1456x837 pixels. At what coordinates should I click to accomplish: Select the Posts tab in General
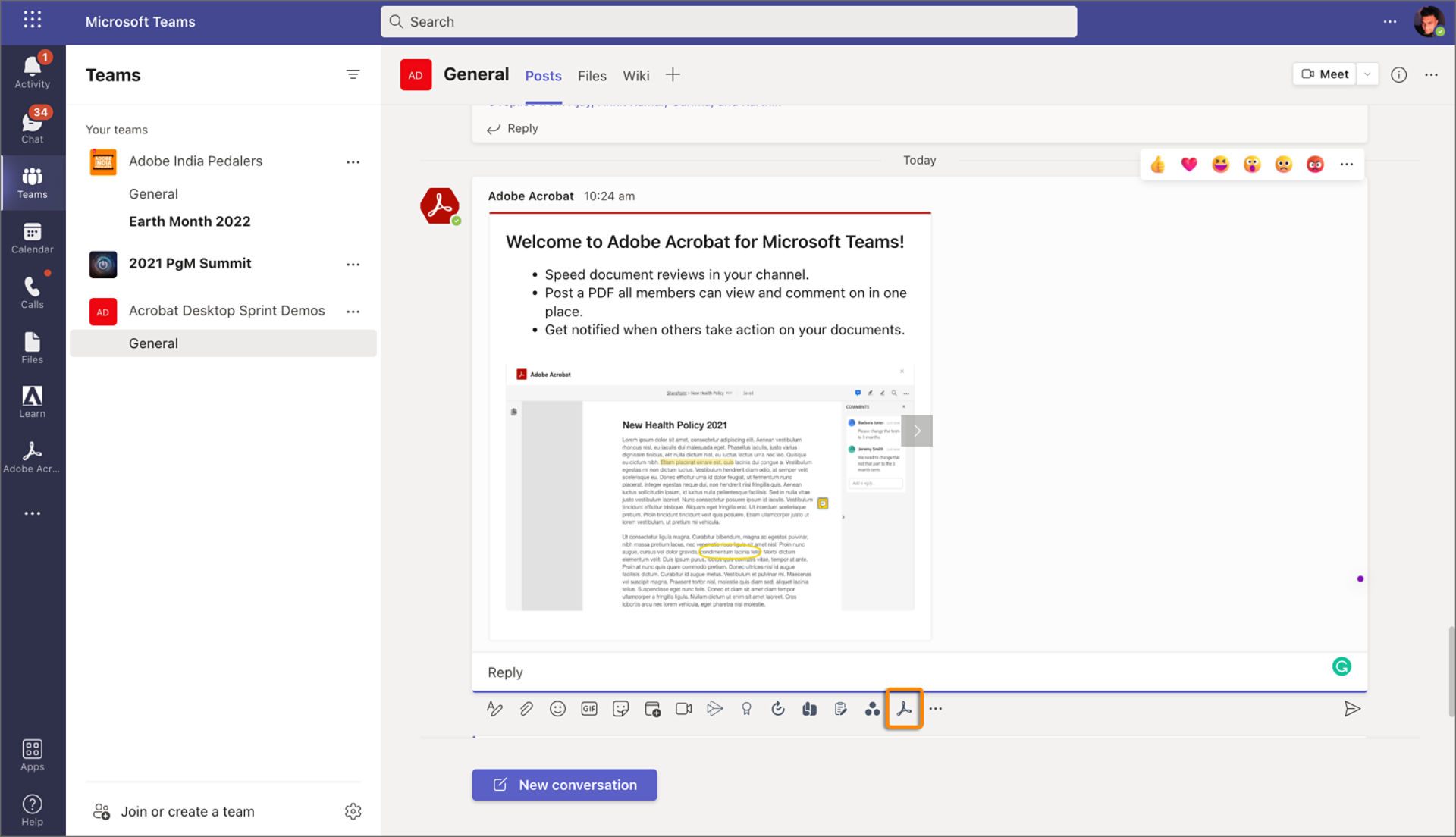[x=542, y=74]
